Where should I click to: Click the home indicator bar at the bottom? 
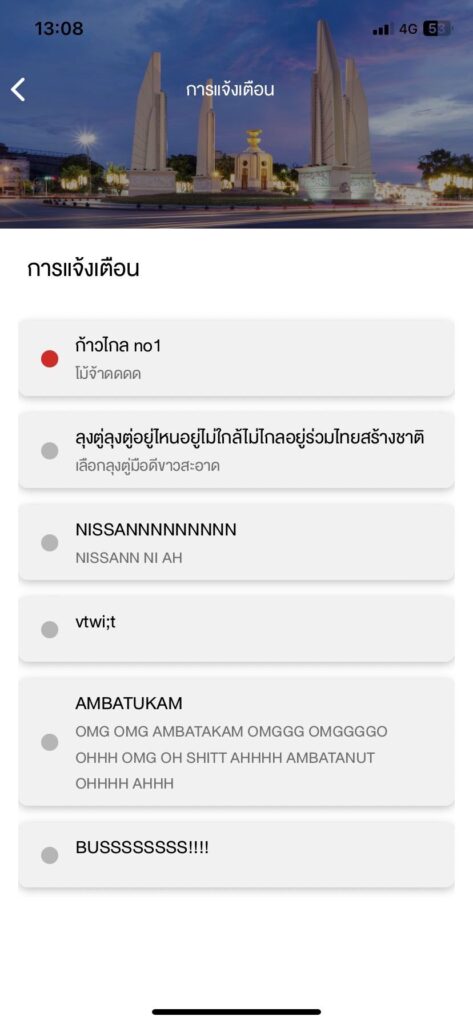click(x=236, y=1012)
